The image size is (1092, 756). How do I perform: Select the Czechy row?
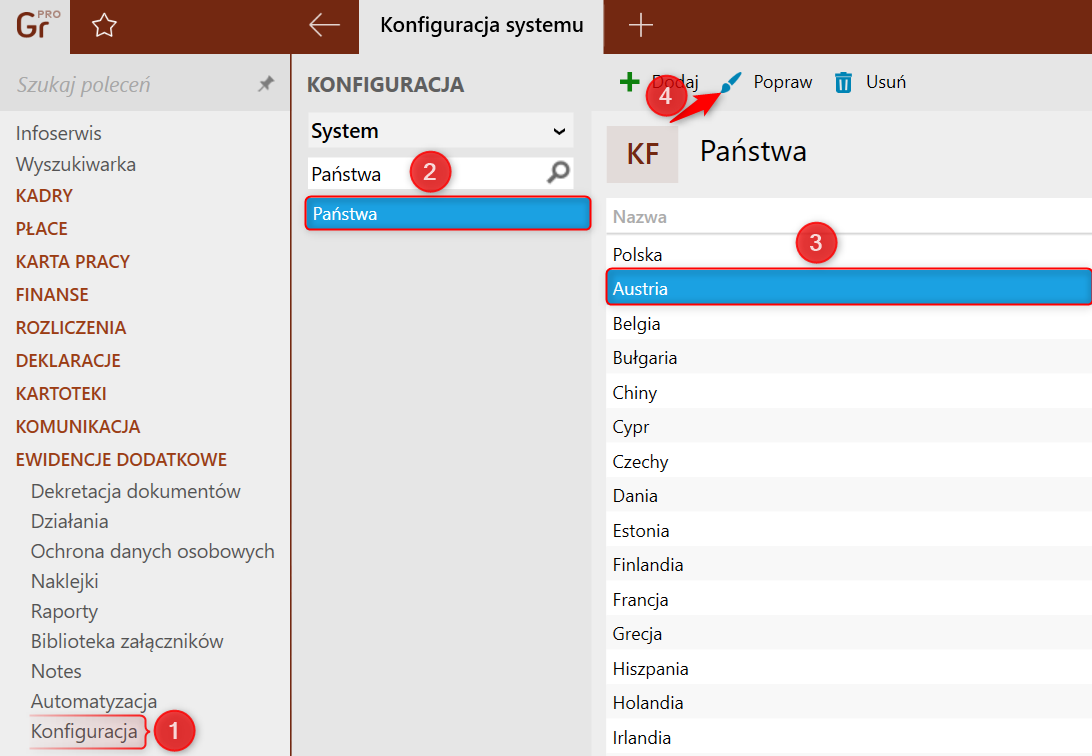[849, 462]
